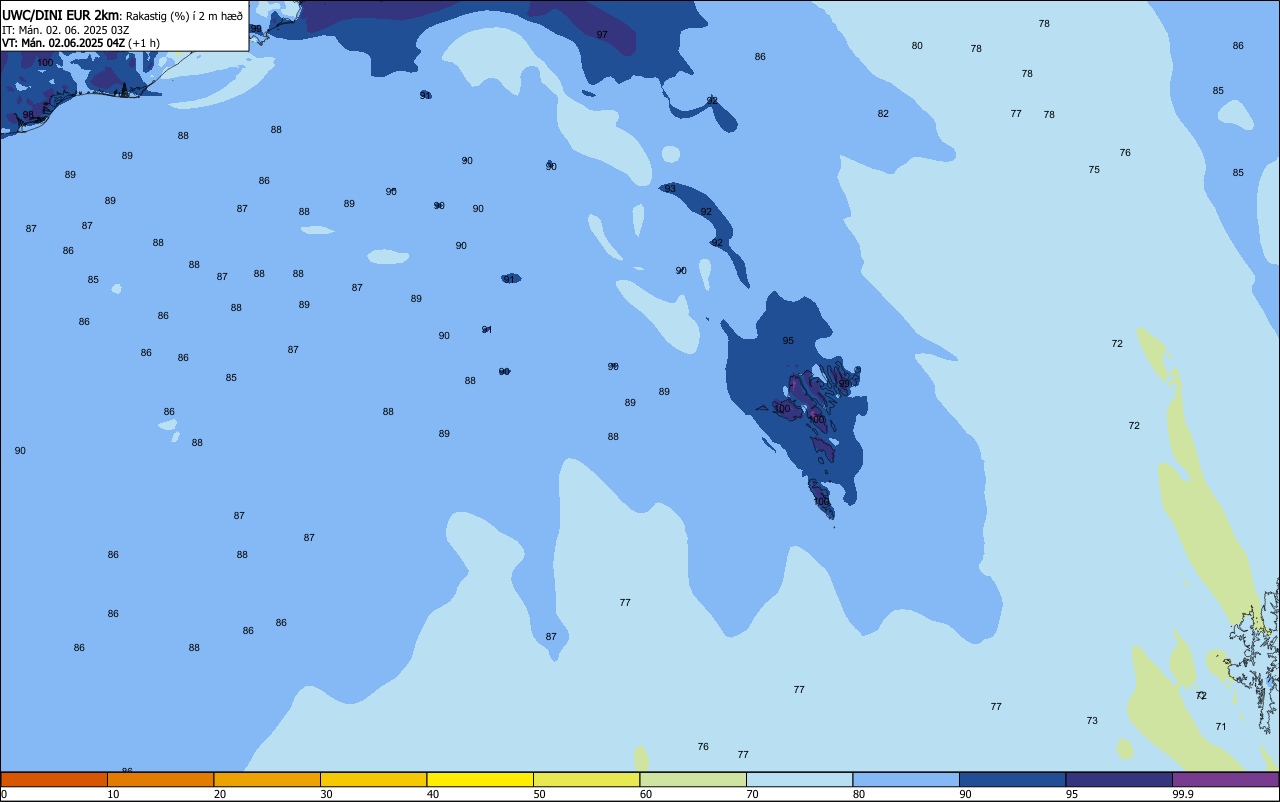This screenshot has width=1280, height=802.
Task: Click the "UWC/DINI EUR 2km" title text
Action: tap(60, 15)
